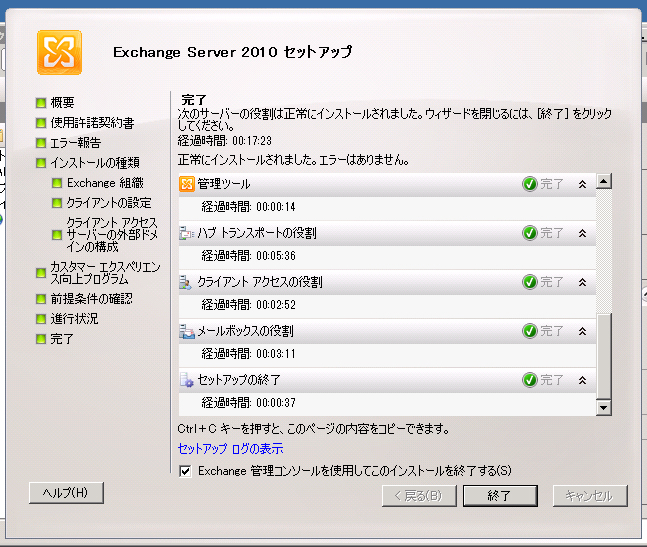This screenshot has width=647, height=547.
Task: Click green square beside クライアントの設定 step
Action: click(x=57, y=203)
